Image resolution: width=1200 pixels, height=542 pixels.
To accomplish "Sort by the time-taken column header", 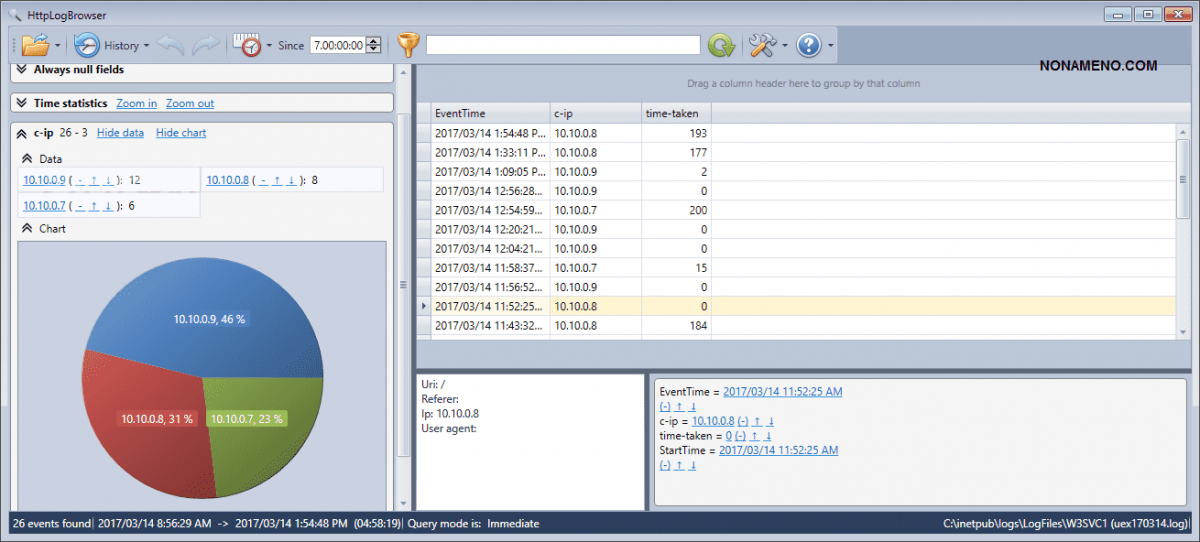I will pyautogui.click(x=673, y=114).
